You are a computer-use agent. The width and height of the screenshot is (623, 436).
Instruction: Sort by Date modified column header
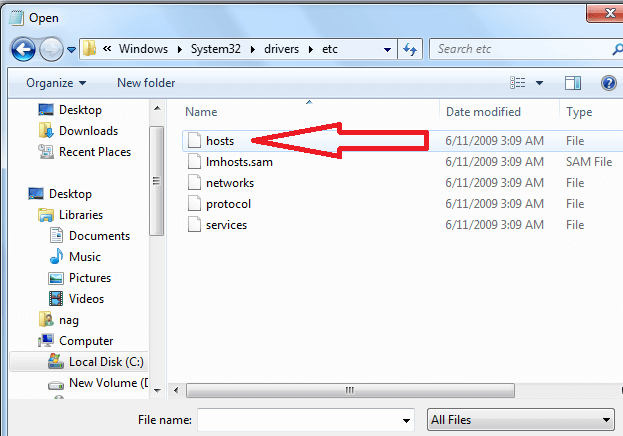click(483, 112)
